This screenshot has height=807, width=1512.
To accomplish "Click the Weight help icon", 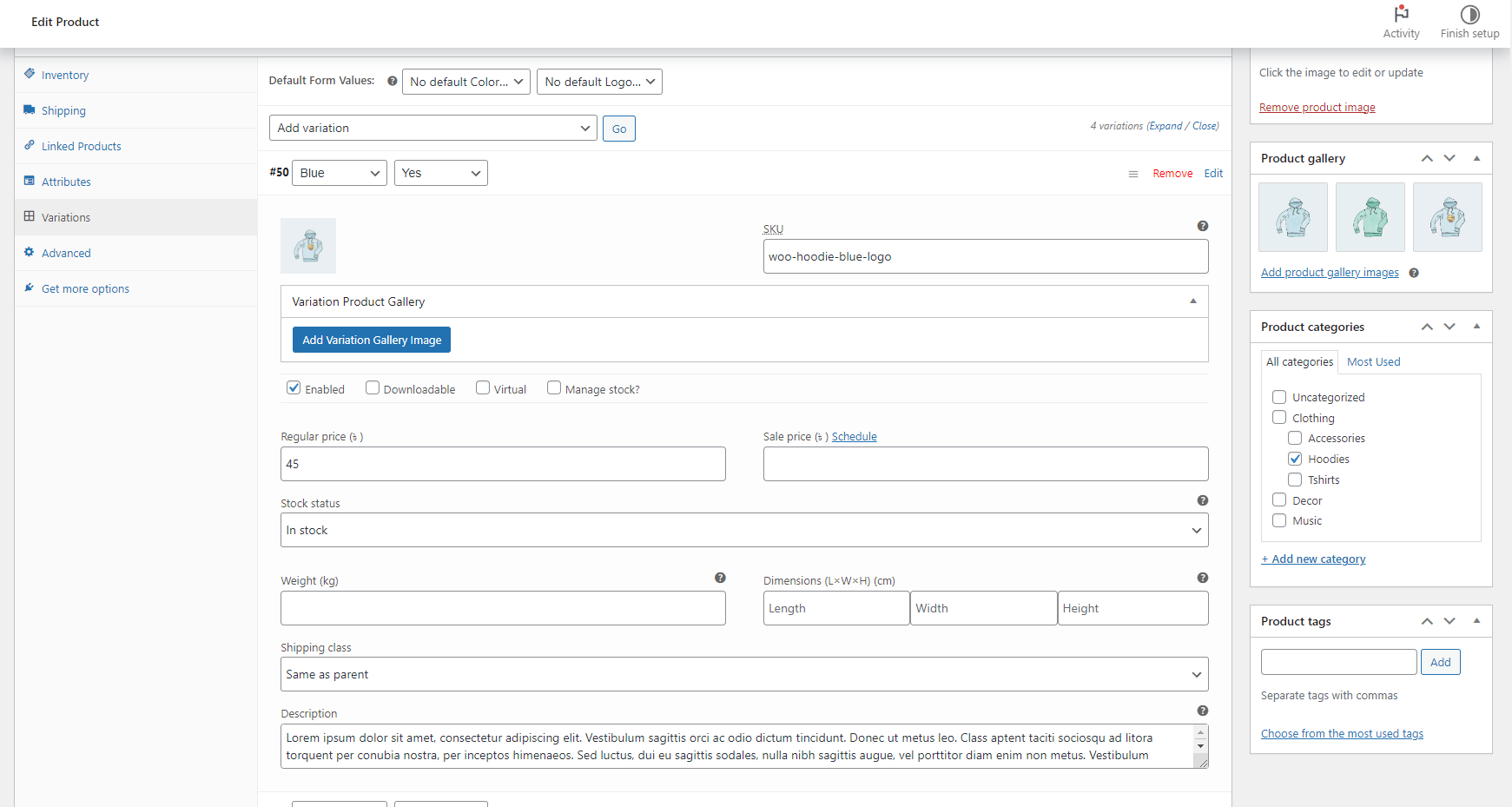I will coord(720,578).
